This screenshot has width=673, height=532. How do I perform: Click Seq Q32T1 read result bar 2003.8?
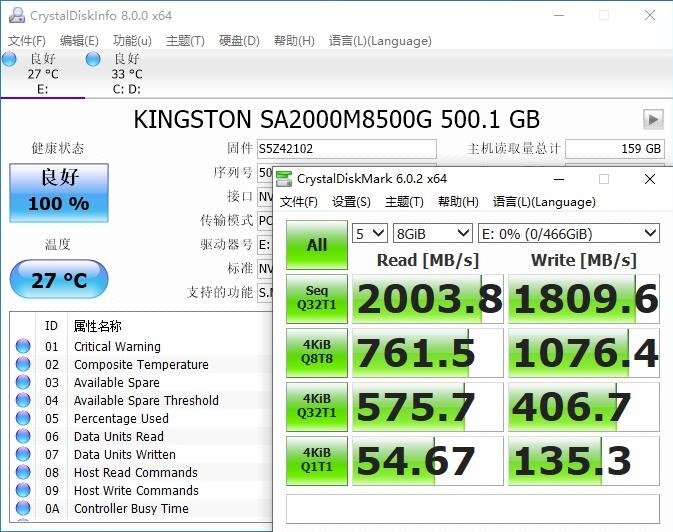click(x=427, y=299)
